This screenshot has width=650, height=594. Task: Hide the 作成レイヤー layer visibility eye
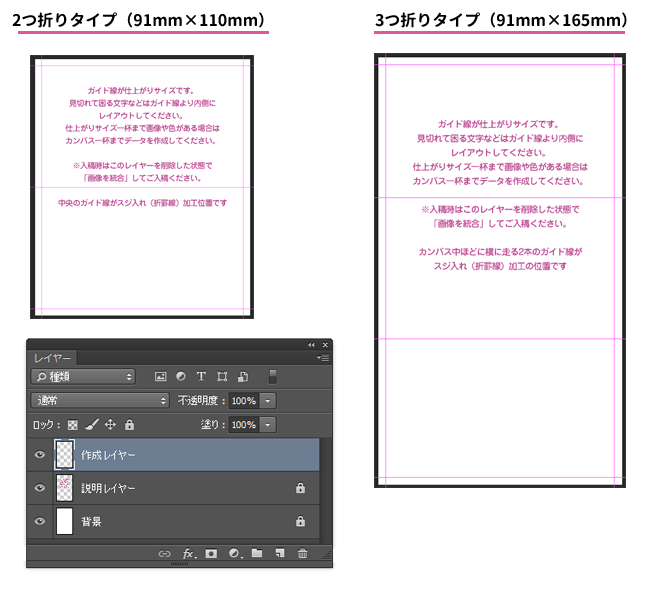coord(40,454)
